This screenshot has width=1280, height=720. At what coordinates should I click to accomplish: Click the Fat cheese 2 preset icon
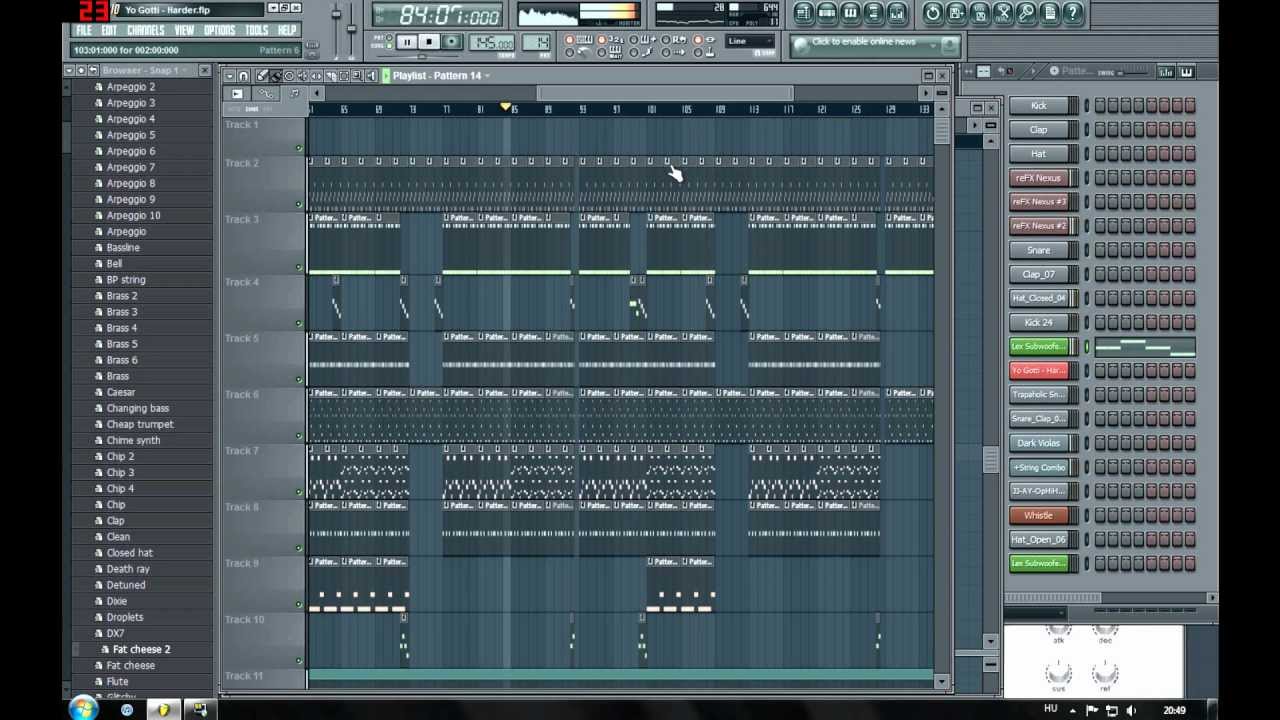tap(105, 649)
